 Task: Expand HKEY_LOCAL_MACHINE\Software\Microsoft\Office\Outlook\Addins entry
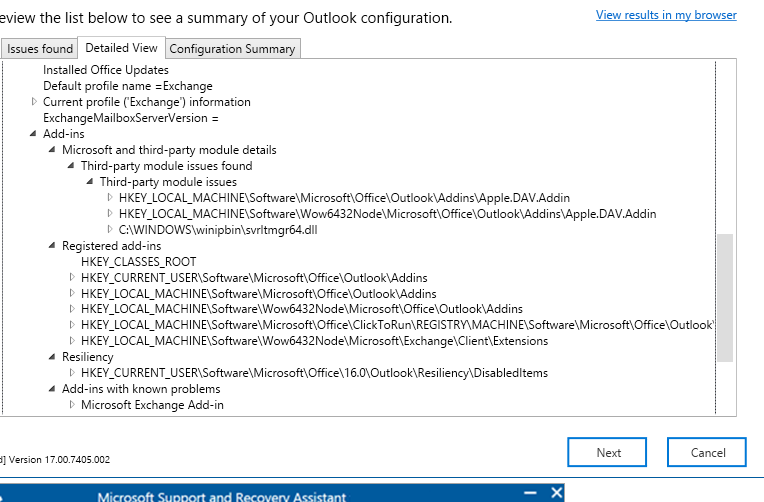72,293
